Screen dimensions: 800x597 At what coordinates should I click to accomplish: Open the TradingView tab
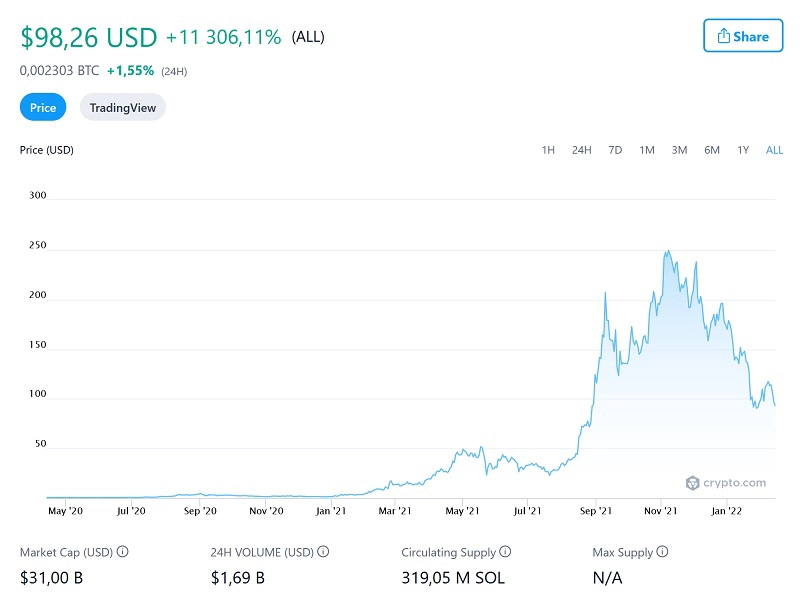tap(122, 108)
